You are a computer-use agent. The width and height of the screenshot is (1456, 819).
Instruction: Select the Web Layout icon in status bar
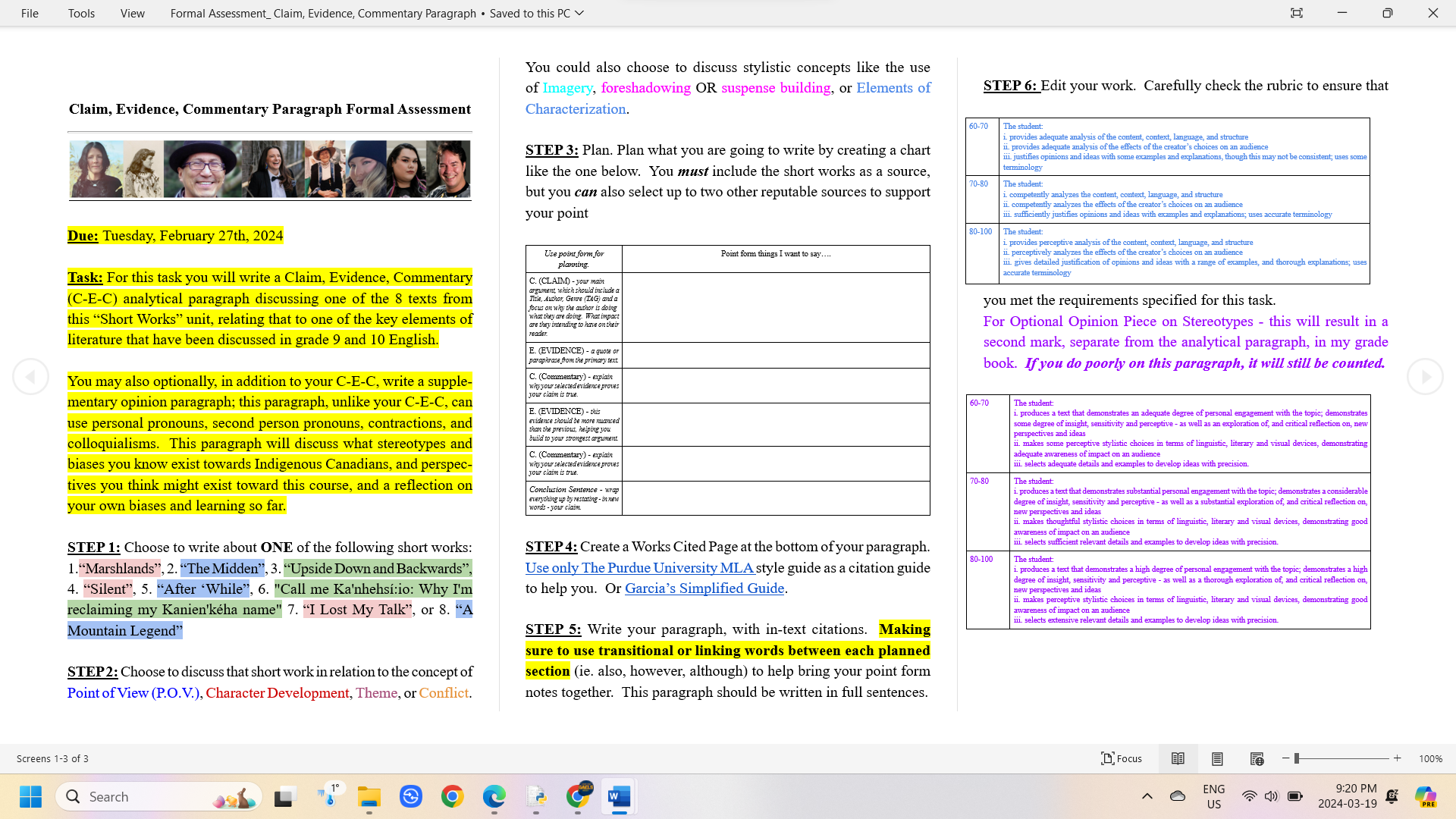1257,758
